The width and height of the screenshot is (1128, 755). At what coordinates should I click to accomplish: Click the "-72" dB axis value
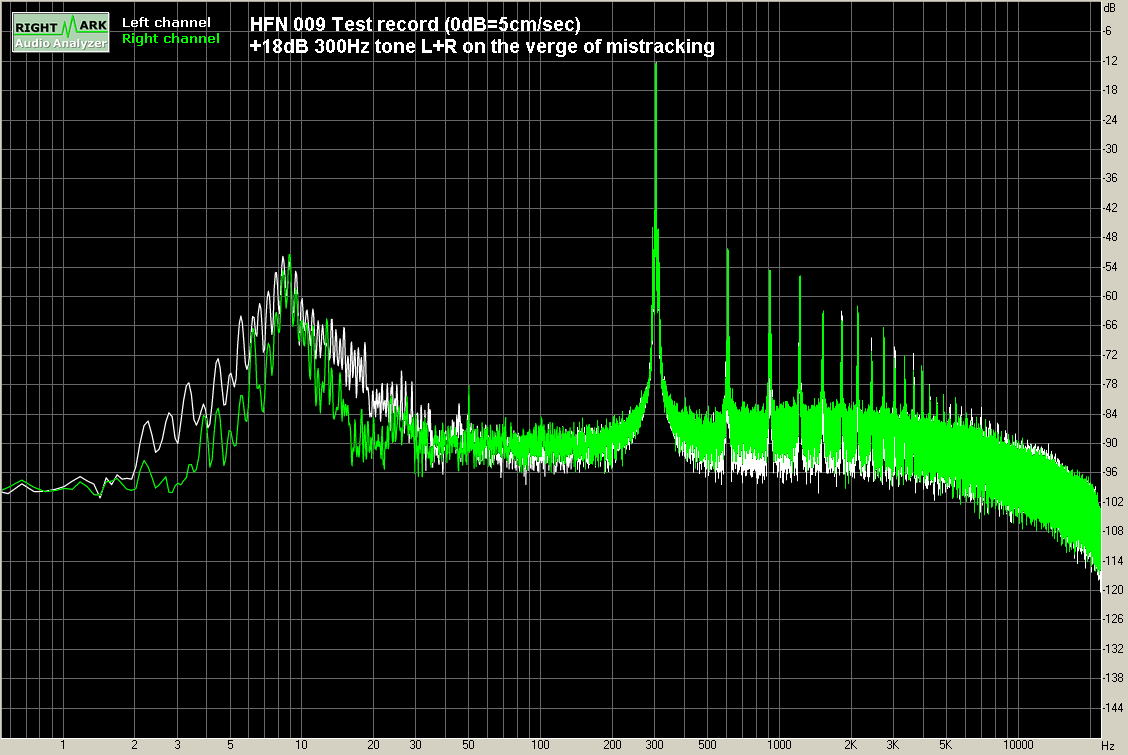point(1110,354)
